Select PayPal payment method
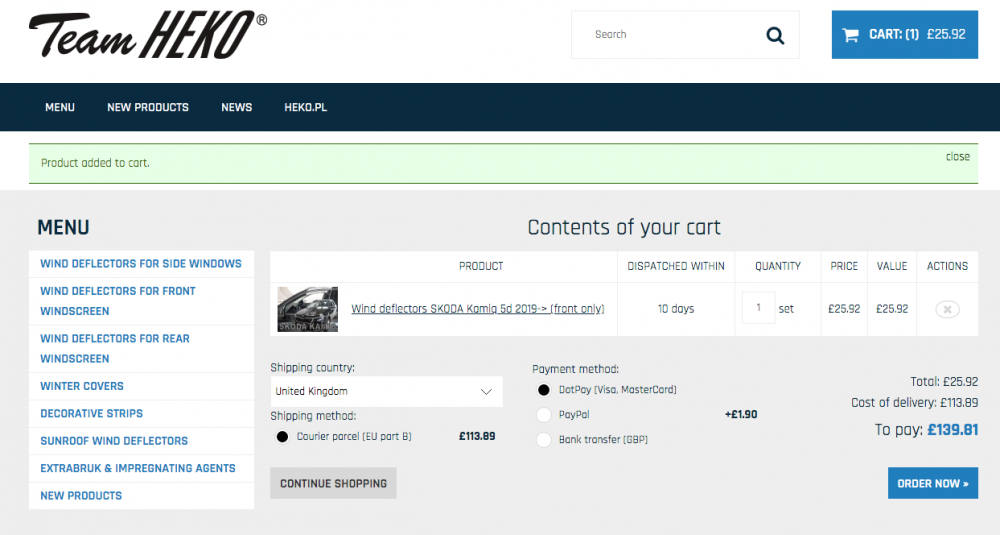1000x535 pixels. click(543, 414)
